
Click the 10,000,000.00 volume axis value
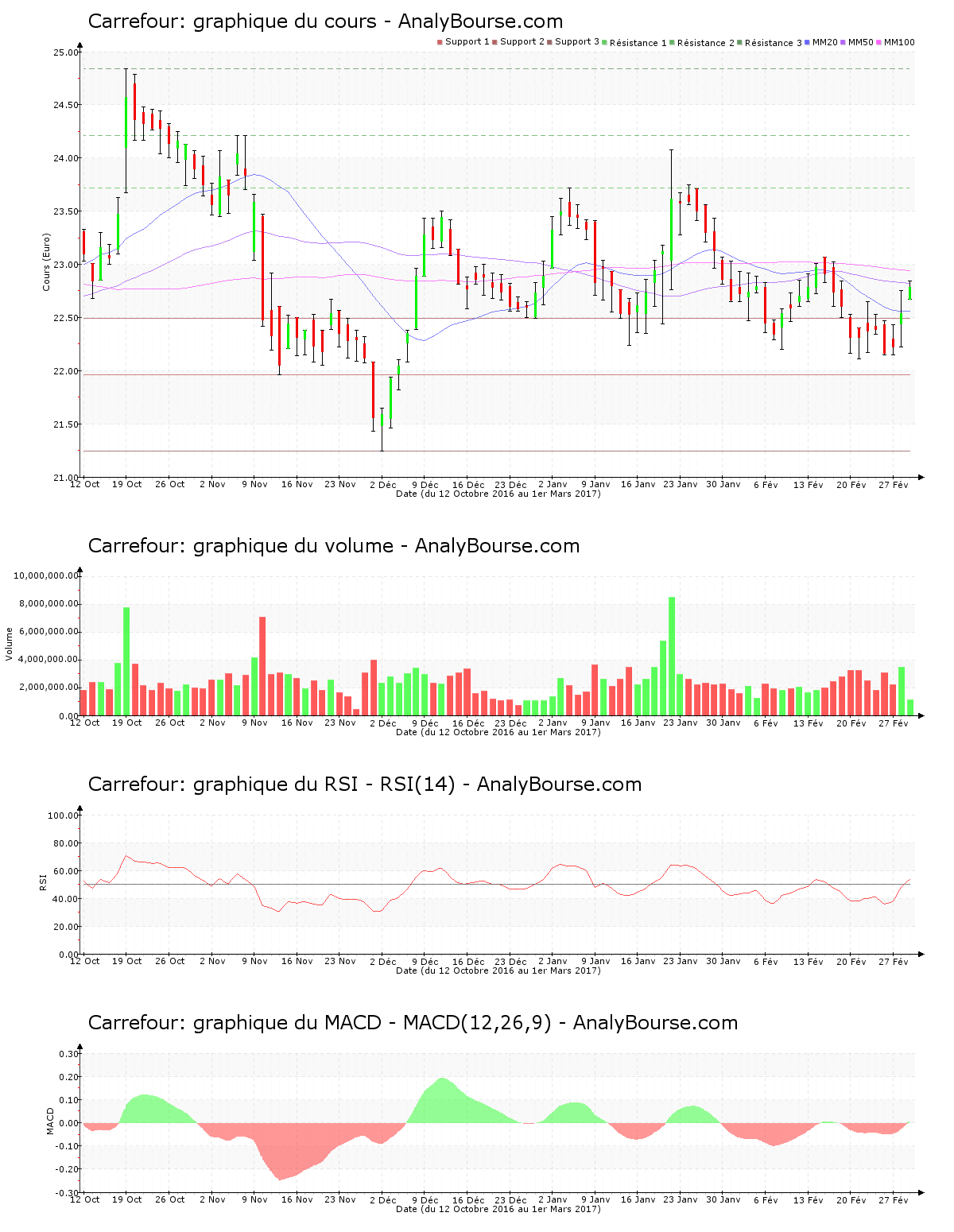coord(47,575)
